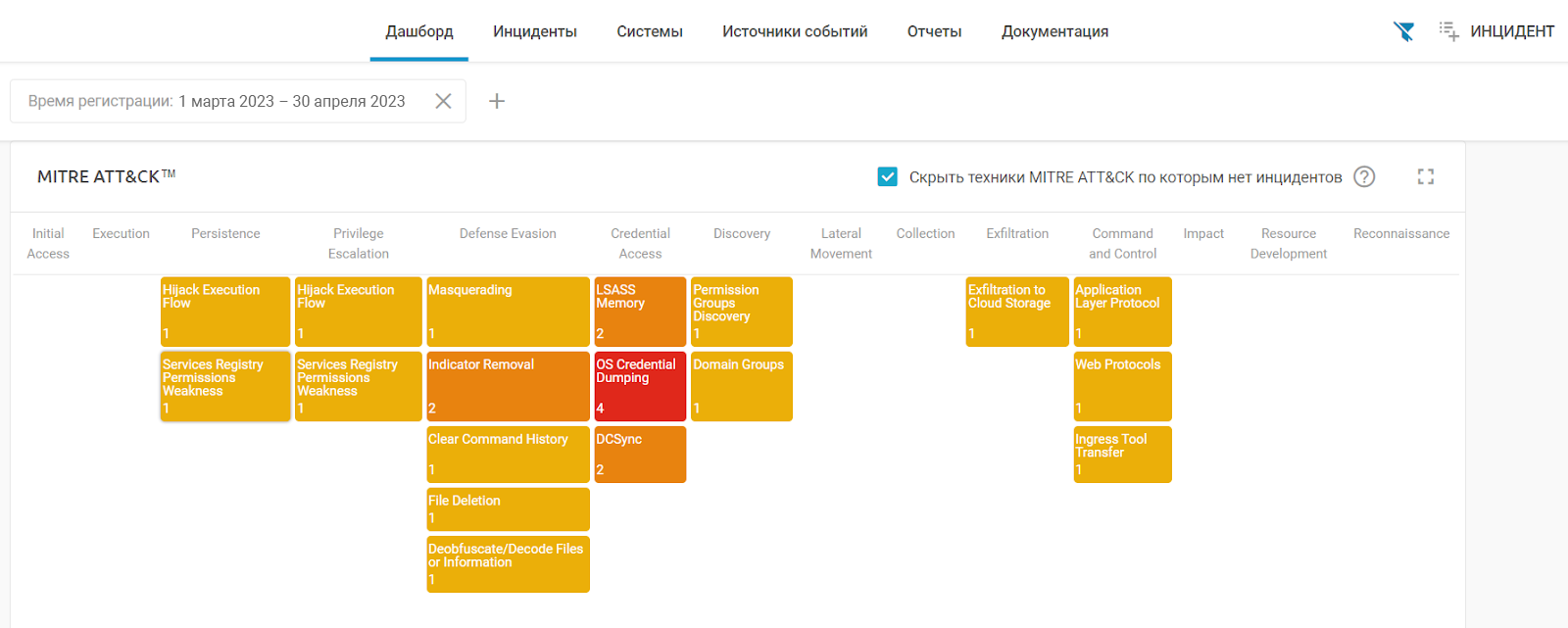Click the filter funnel icon
The image size is (1568, 628).
point(1403,31)
